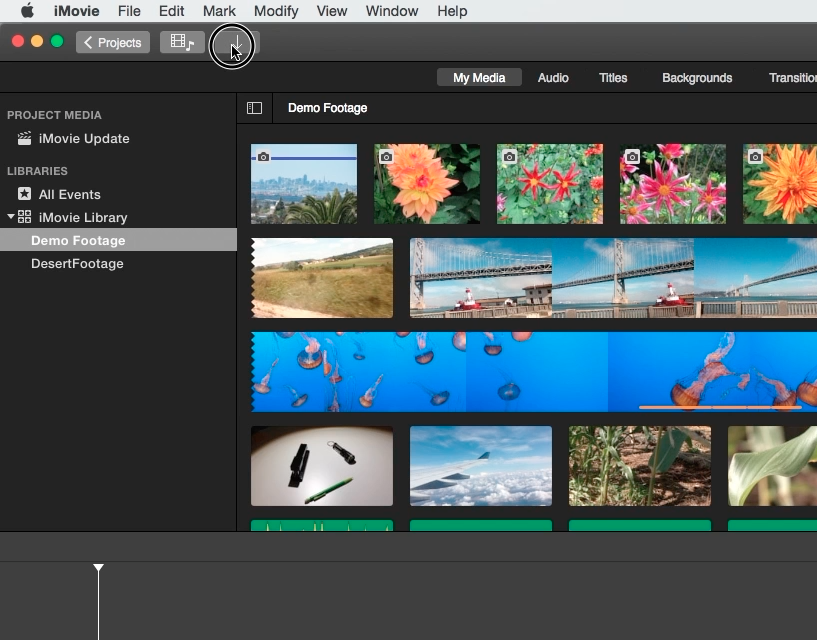
Task: Click the media browser filmstrip icon
Action: (x=182, y=43)
